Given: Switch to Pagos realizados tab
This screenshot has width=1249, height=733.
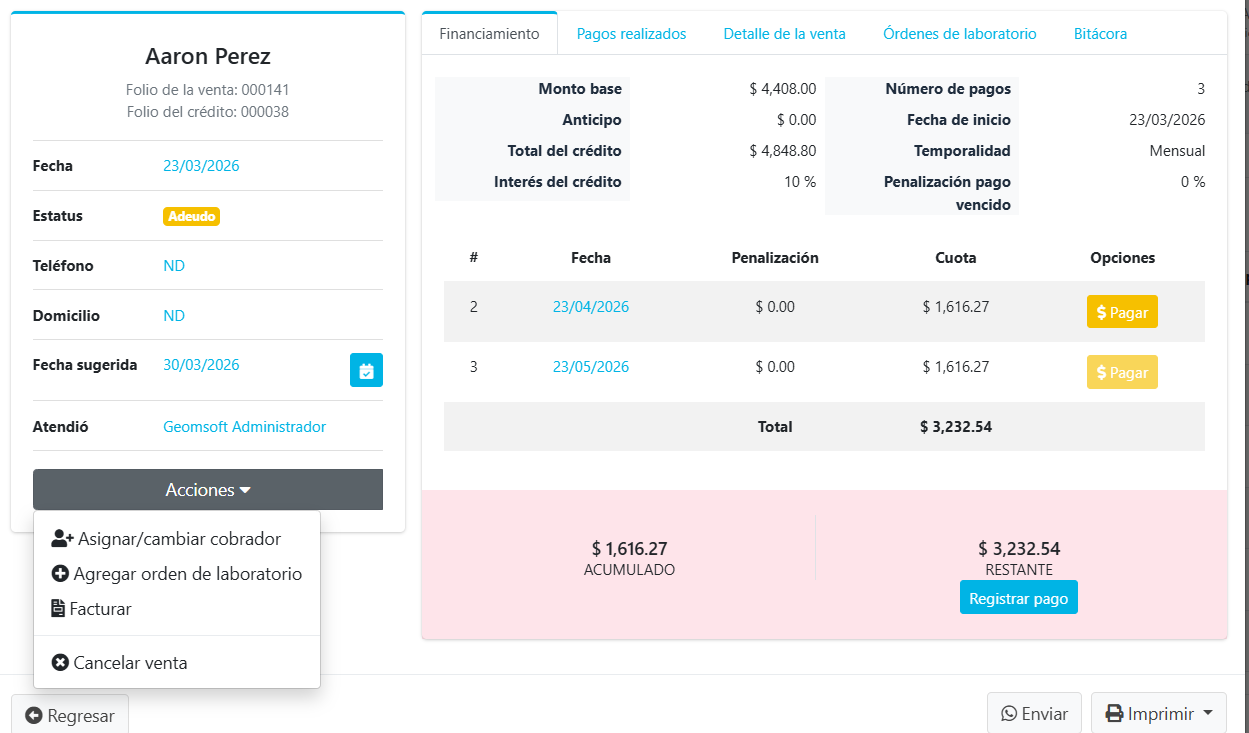Looking at the screenshot, I should point(631,34).
